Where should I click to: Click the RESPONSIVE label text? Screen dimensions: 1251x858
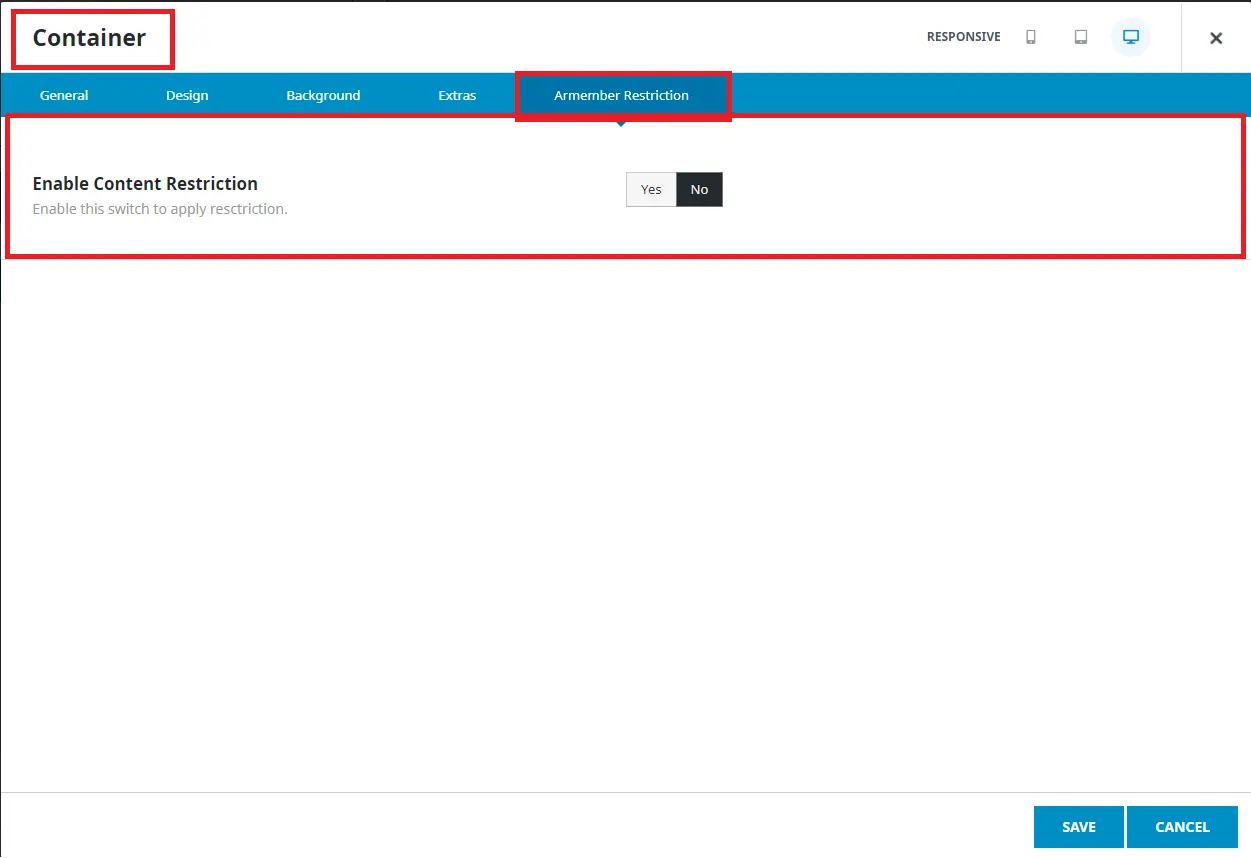tap(963, 37)
